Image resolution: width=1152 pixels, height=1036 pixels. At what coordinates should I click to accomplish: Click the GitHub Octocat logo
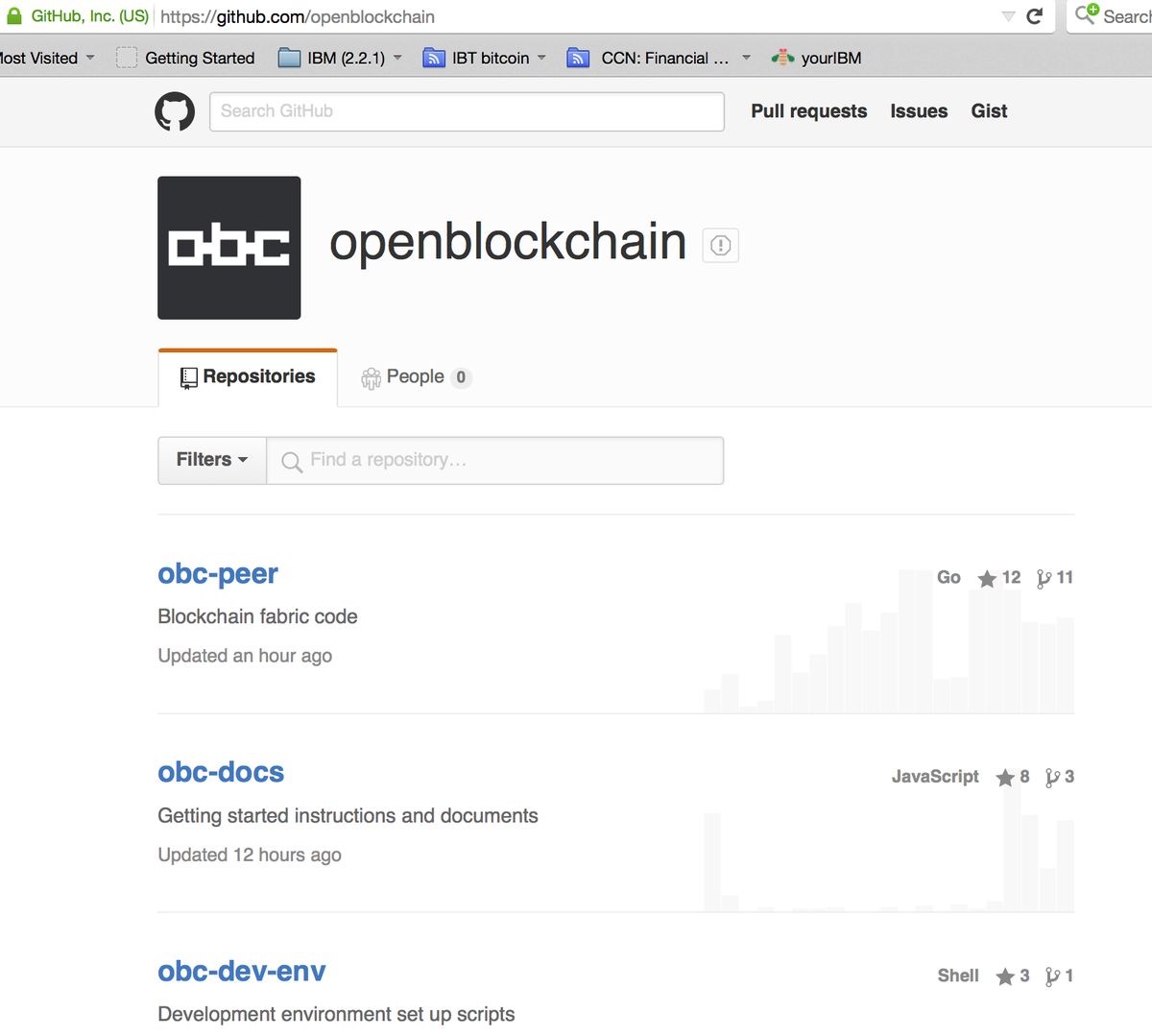click(175, 111)
